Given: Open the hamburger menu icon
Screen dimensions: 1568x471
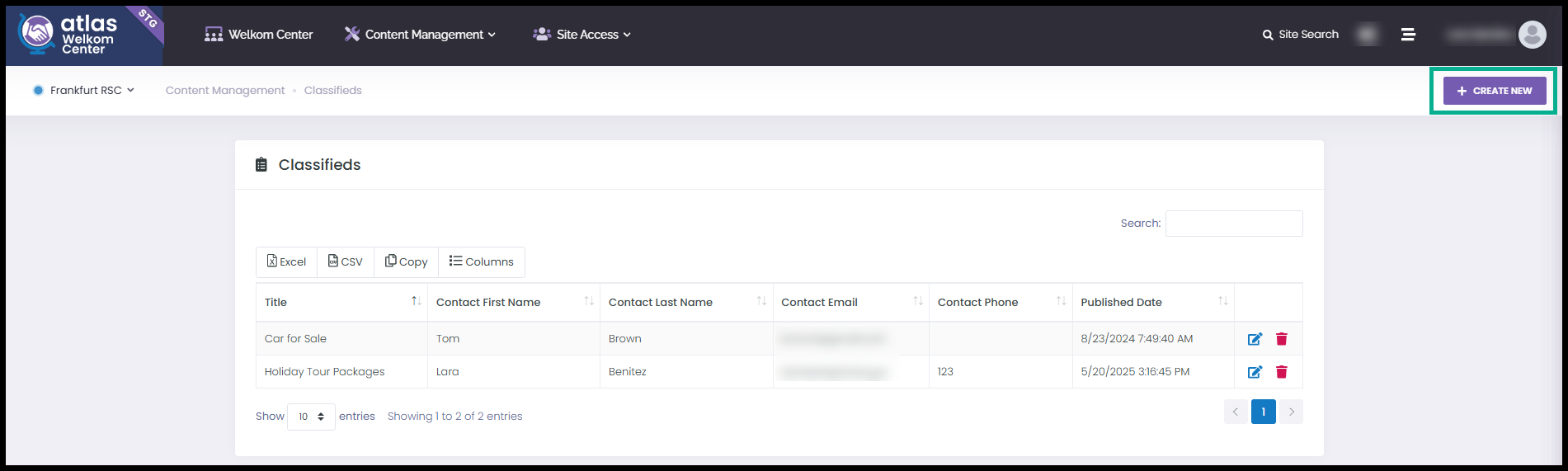Looking at the screenshot, I should click(1408, 34).
